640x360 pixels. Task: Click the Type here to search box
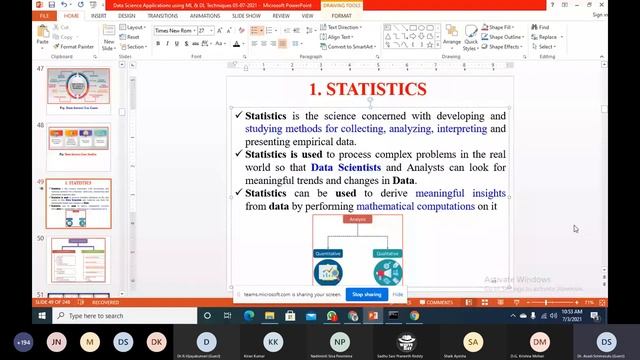124,316
